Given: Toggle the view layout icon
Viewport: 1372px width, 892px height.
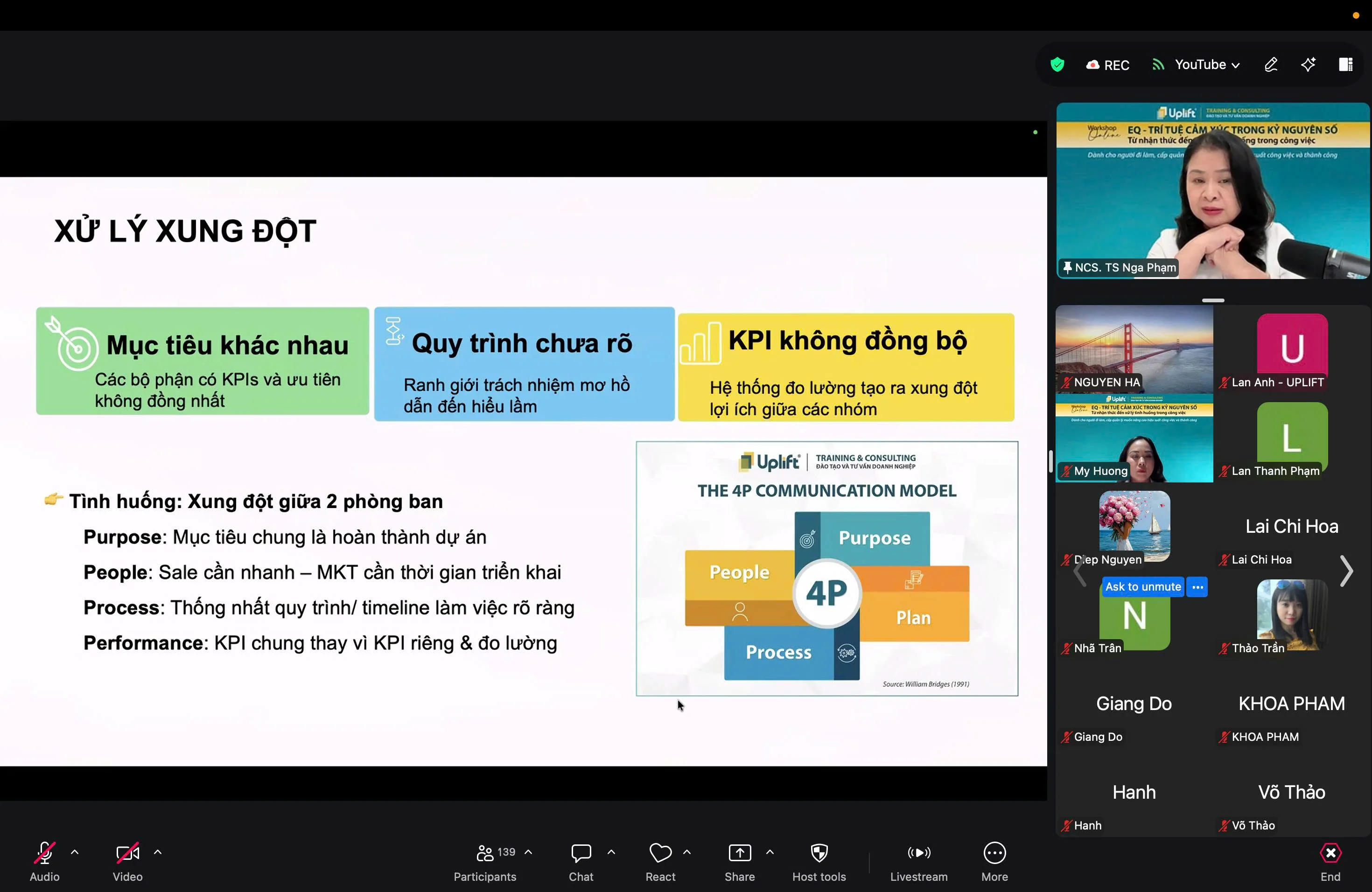Looking at the screenshot, I should point(1345,64).
